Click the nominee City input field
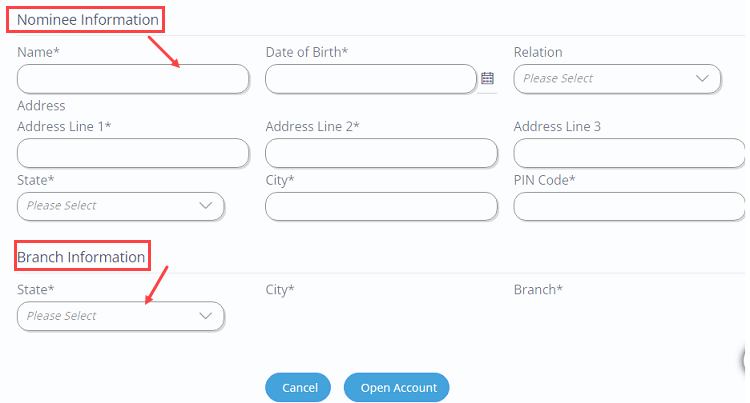 pos(381,207)
